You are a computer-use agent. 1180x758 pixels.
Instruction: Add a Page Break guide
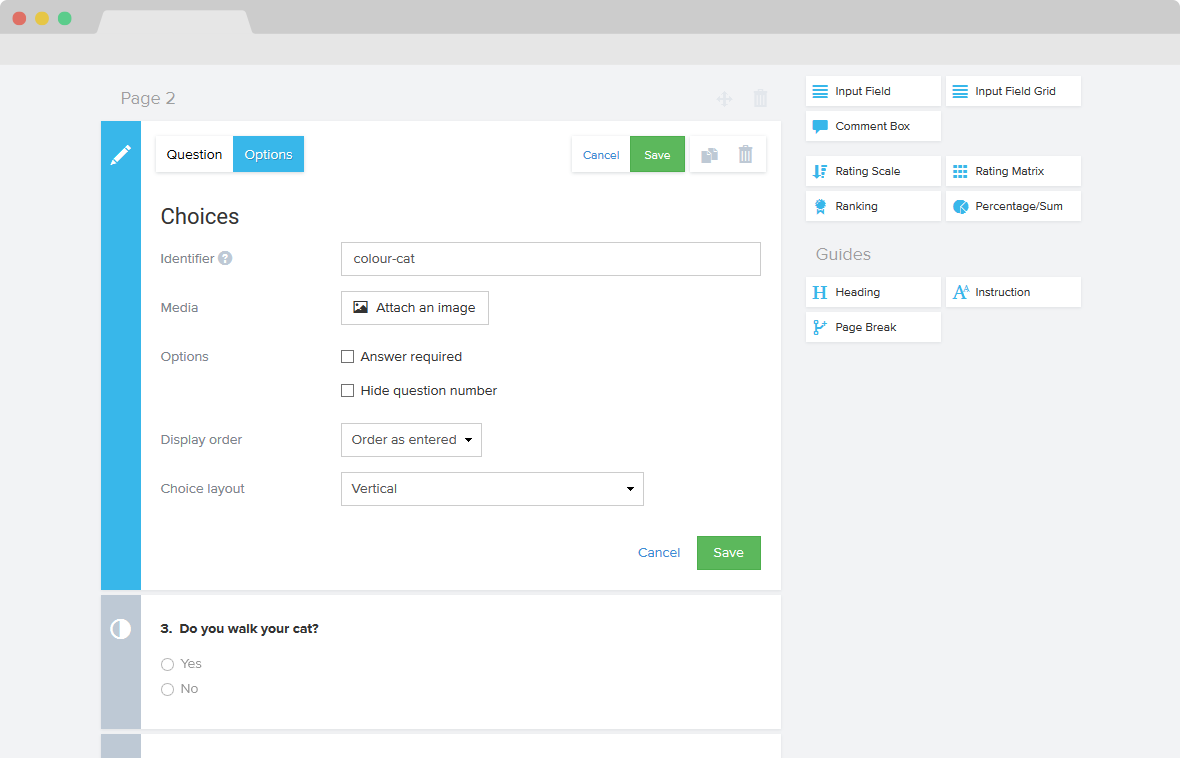click(873, 327)
